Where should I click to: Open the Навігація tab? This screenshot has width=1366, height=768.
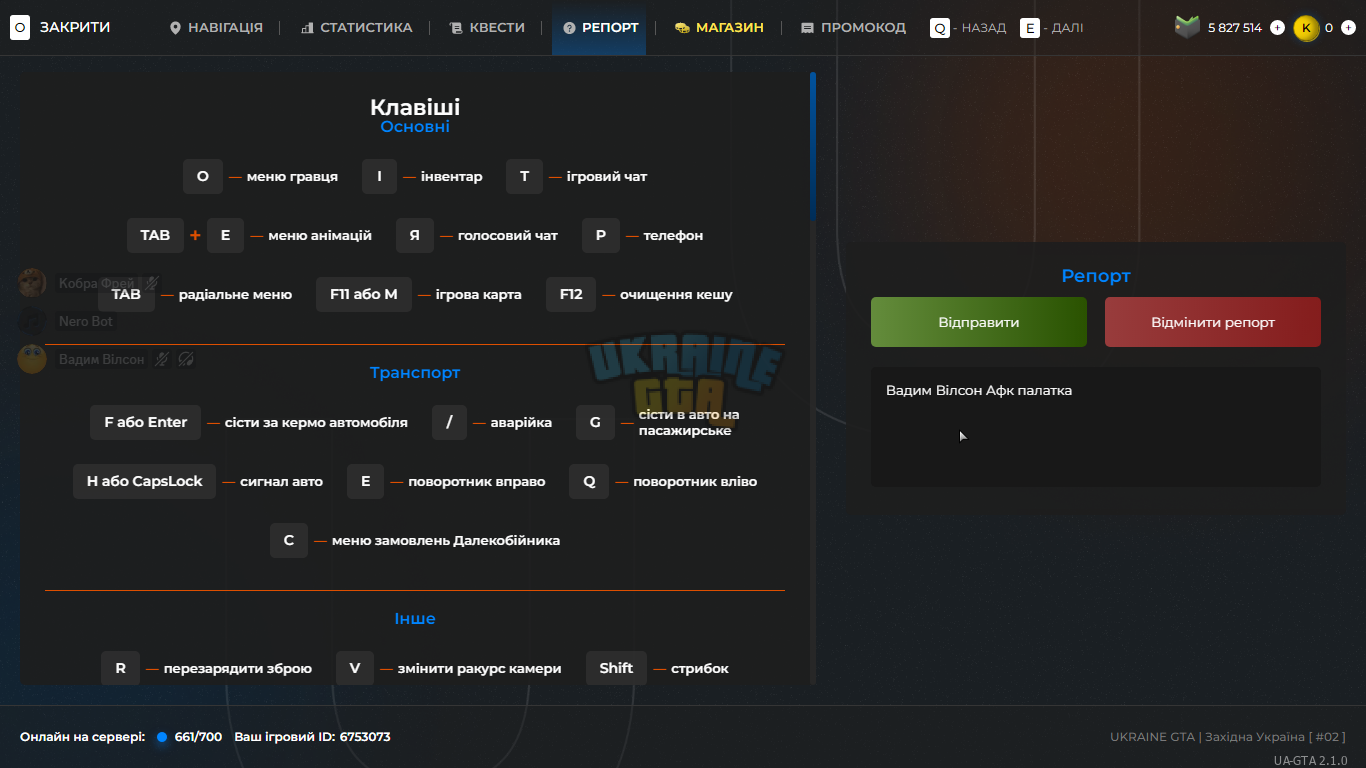pyautogui.click(x=216, y=28)
